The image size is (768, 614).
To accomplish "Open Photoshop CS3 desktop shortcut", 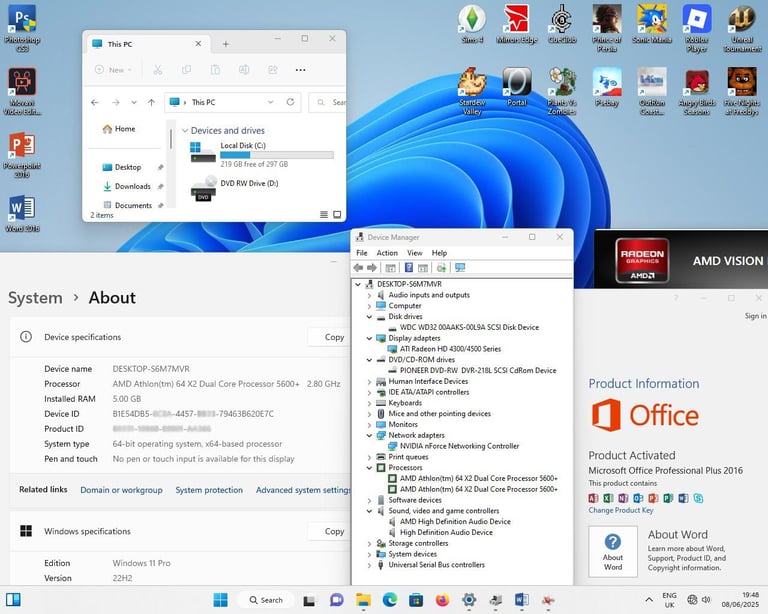I will [x=22, y=27].
